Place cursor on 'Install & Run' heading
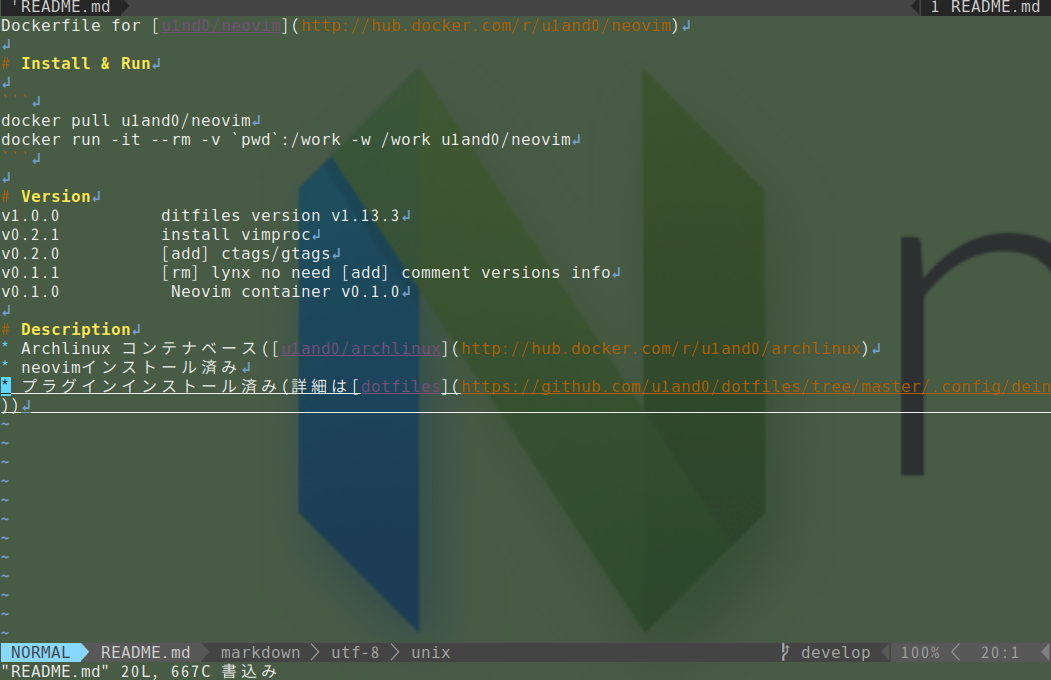 click(86, 64)
